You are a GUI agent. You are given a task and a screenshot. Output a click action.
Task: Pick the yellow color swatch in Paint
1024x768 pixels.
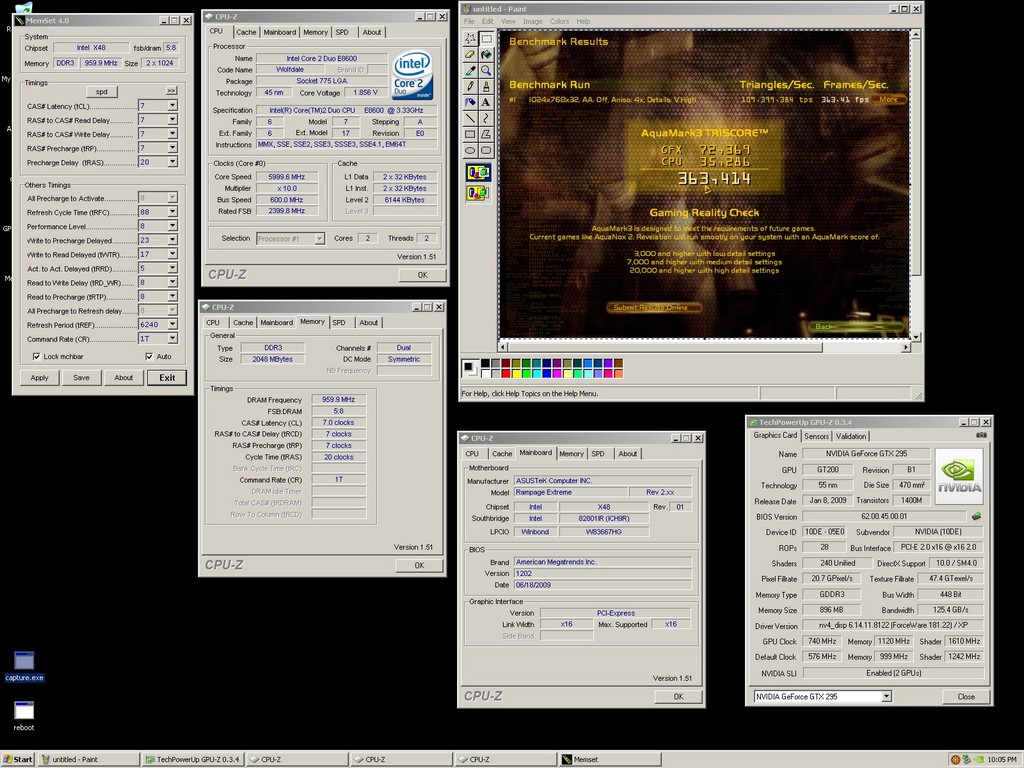[516, 374]
